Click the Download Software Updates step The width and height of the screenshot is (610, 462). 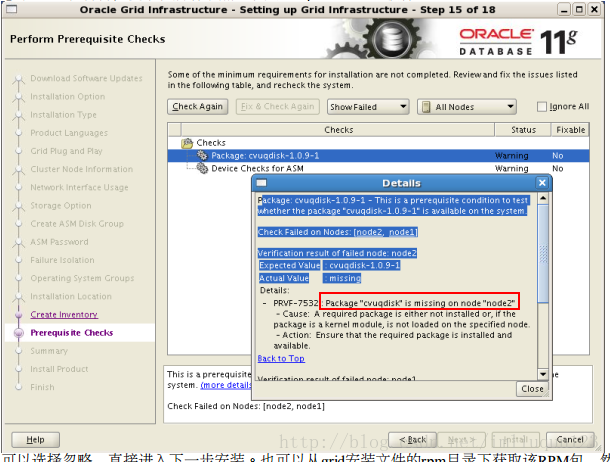pos(86,78)
